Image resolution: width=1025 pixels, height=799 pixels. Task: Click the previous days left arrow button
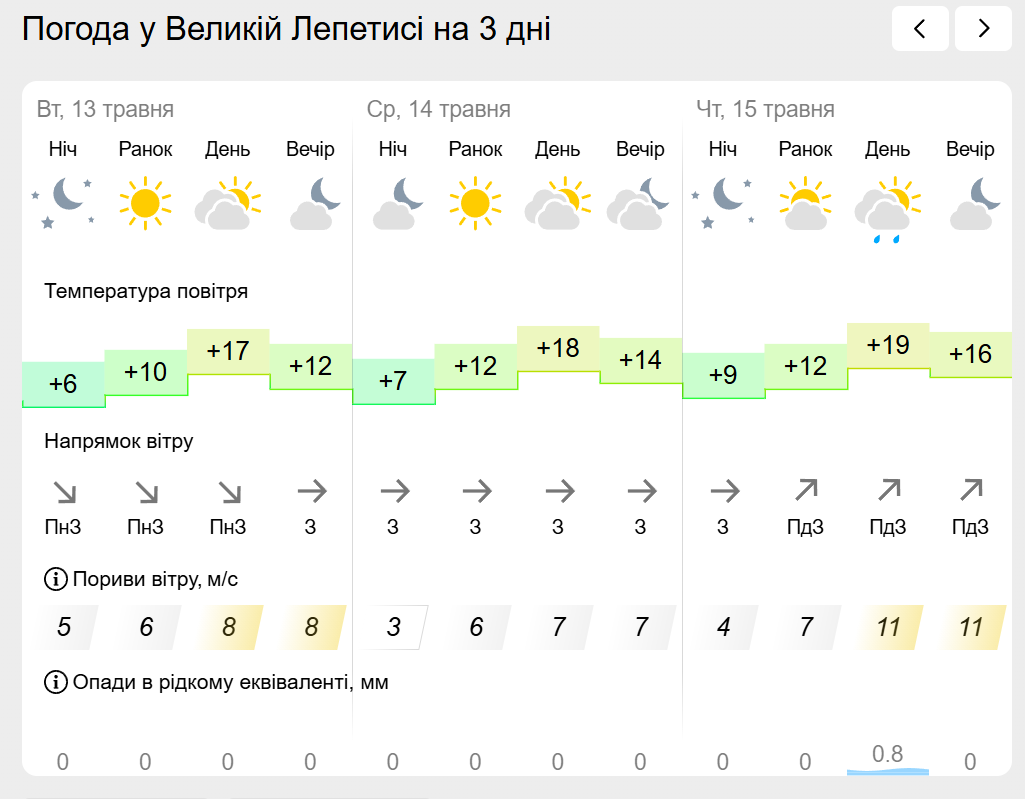point(920,29)
